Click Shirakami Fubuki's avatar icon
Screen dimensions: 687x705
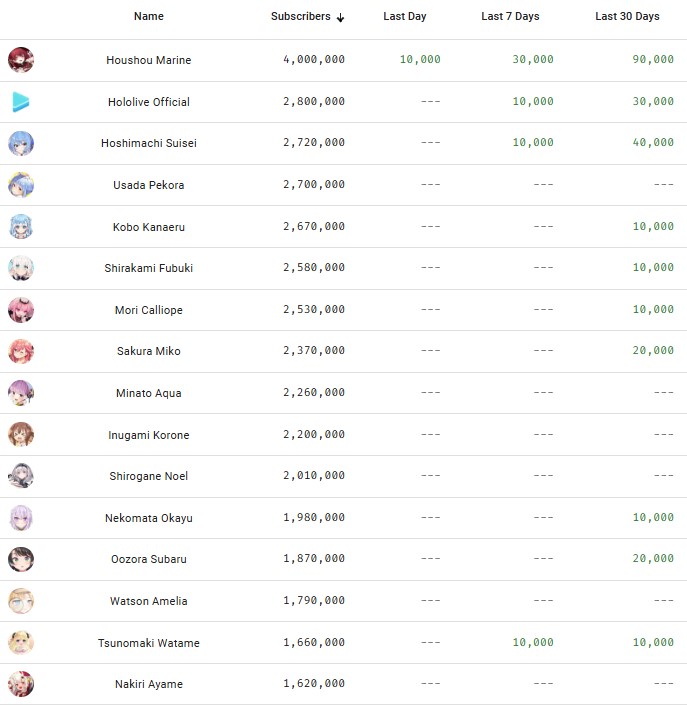click(21, 268)
